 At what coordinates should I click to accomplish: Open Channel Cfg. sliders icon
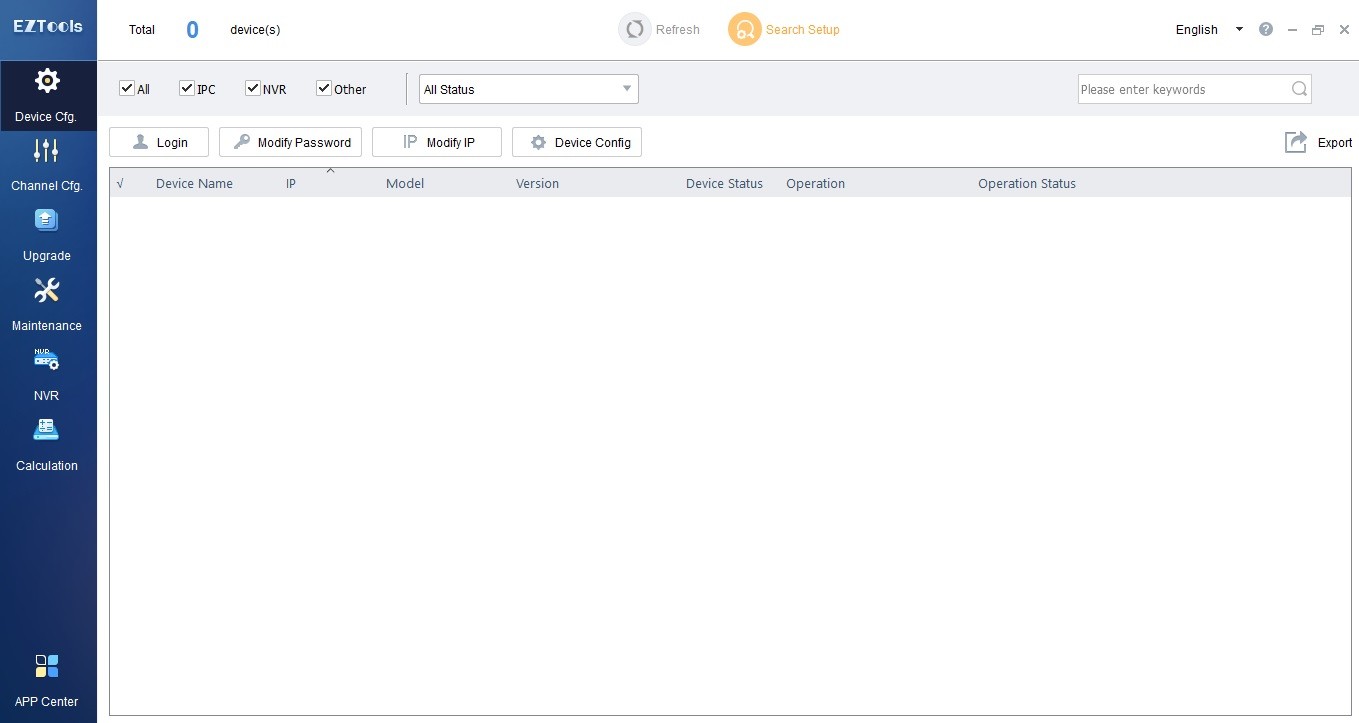tap(47, 151)
